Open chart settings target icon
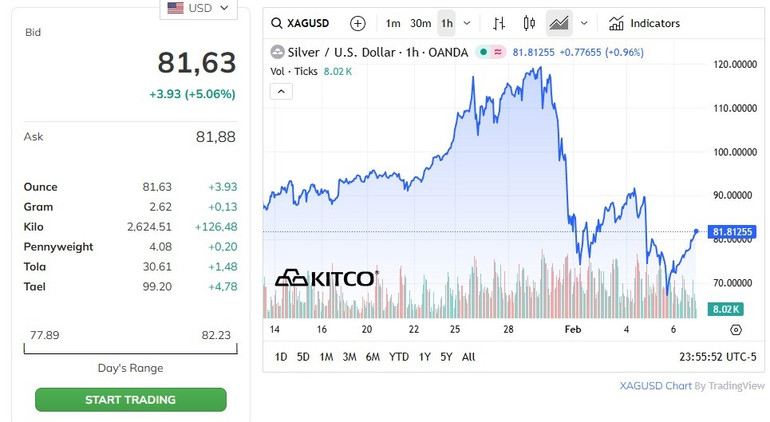This screenshot has height=422, width=770. tap(736, 329)
